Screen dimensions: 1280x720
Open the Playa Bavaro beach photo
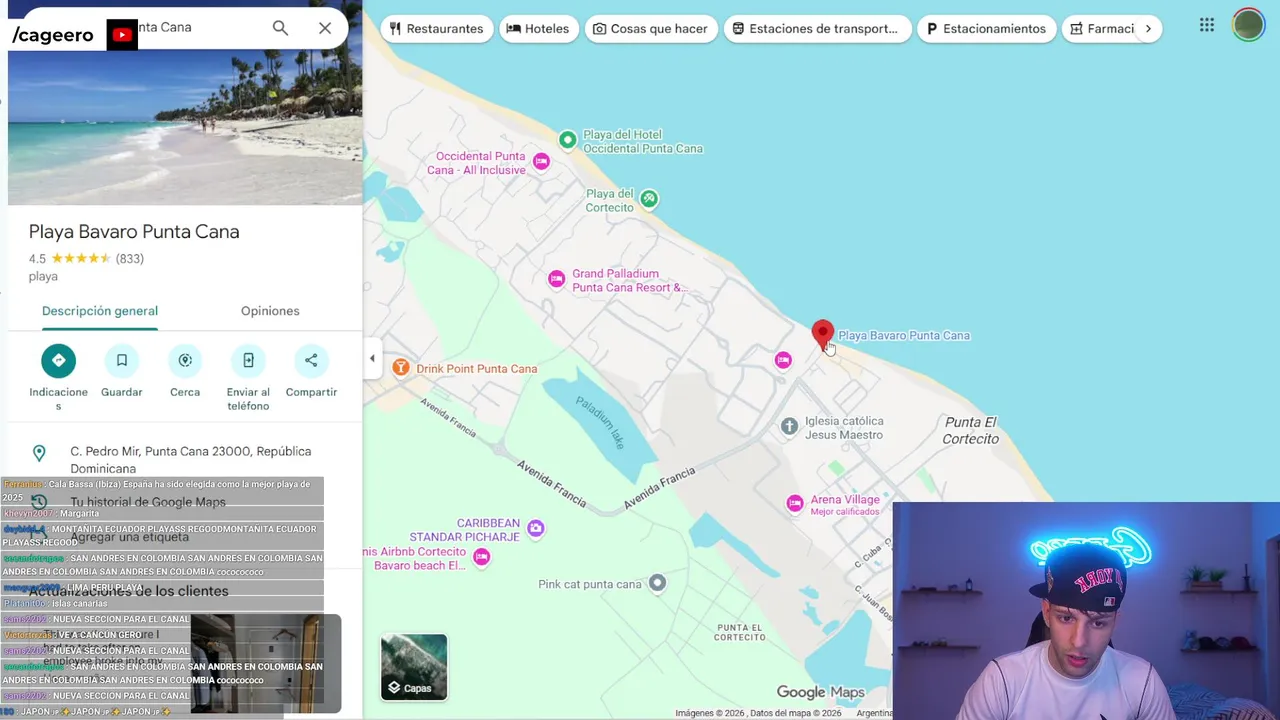tap(185, 126)
